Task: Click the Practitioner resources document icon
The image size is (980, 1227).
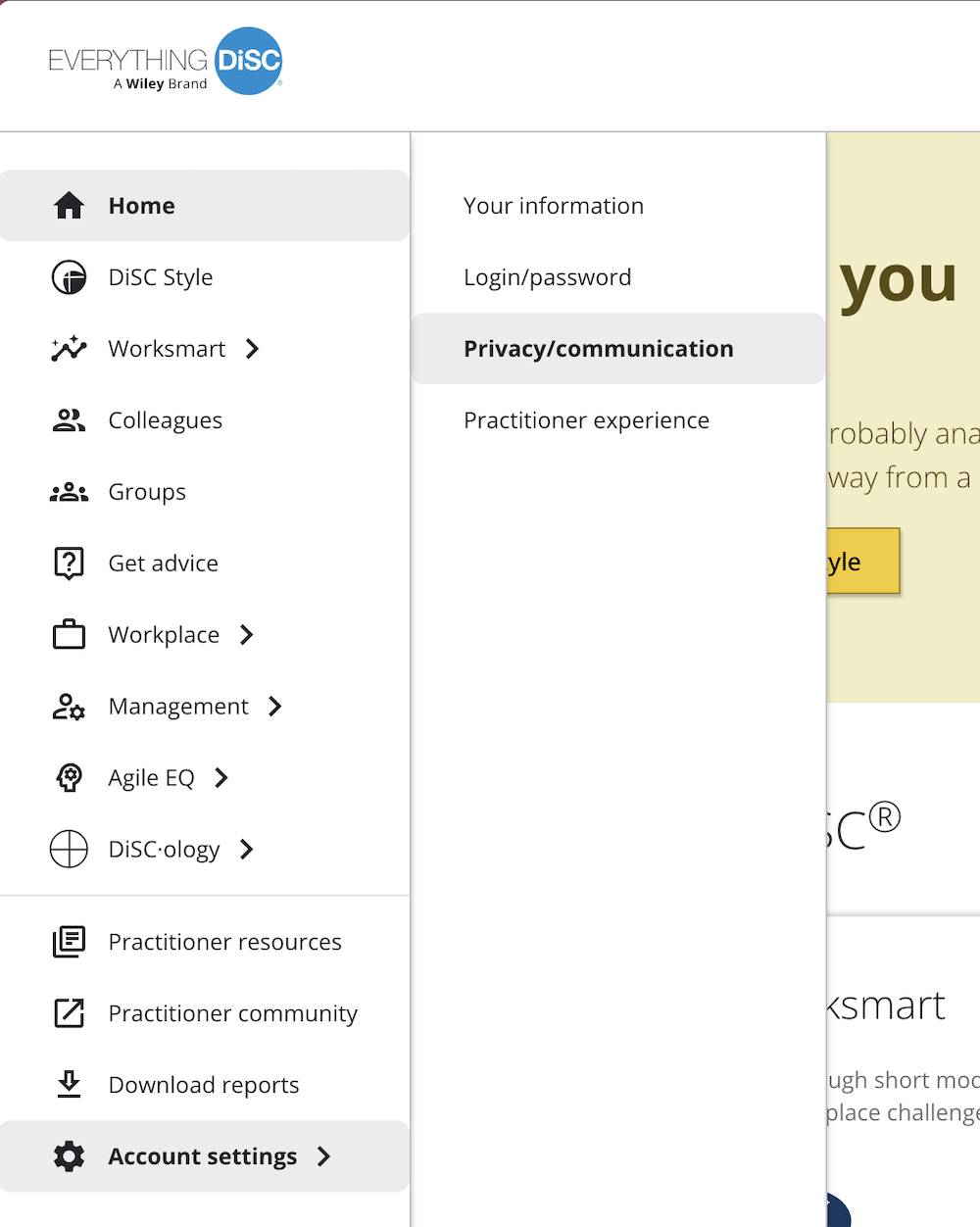Action: [69, 942]
